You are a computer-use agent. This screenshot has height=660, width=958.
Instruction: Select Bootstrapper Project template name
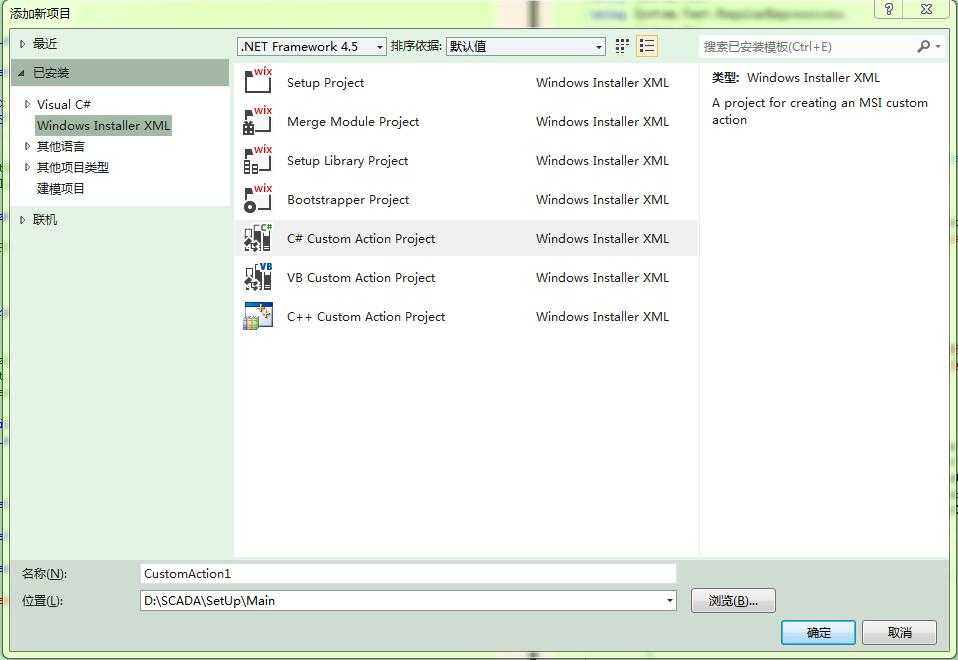(348, 200)
